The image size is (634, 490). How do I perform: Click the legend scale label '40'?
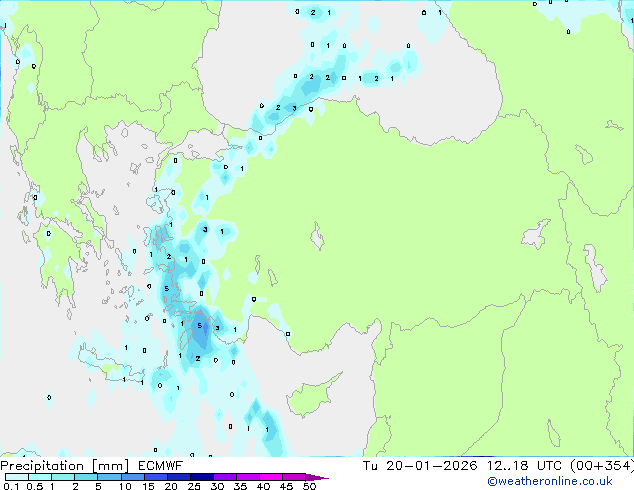pyautogui.click(x=263, y=486)
